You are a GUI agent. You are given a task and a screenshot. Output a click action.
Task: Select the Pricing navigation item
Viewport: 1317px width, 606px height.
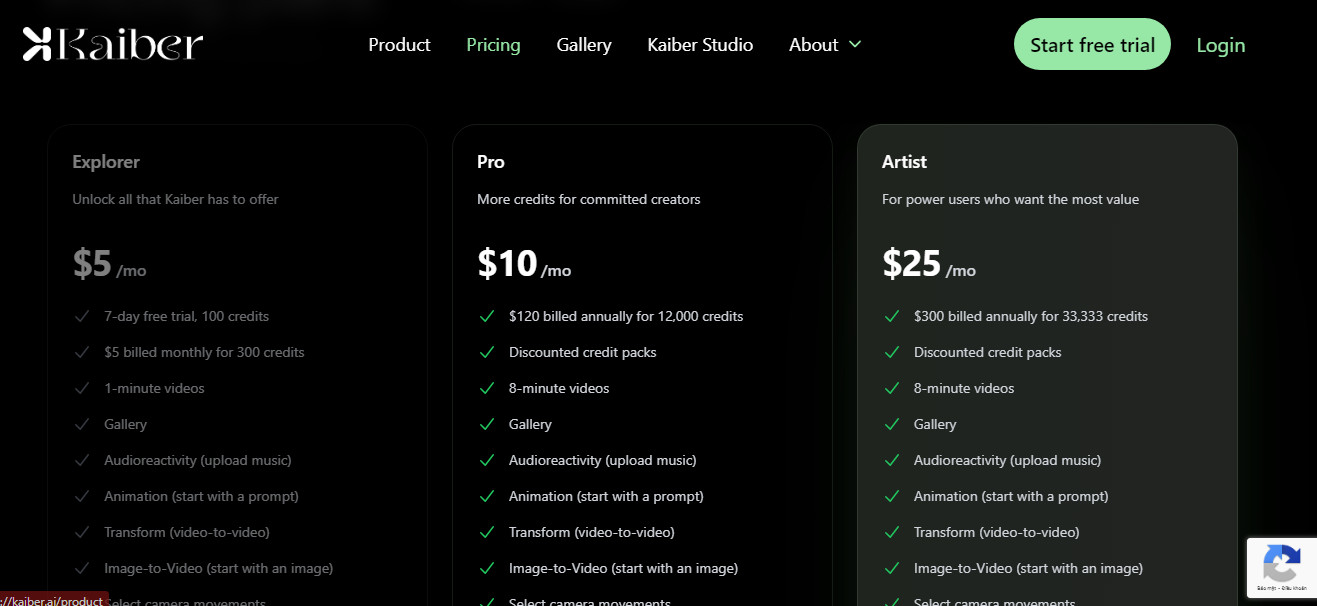tap(493, 45)
